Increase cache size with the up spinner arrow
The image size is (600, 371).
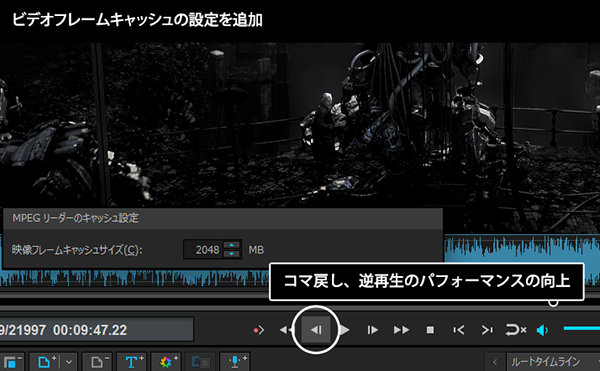(232, 245)
